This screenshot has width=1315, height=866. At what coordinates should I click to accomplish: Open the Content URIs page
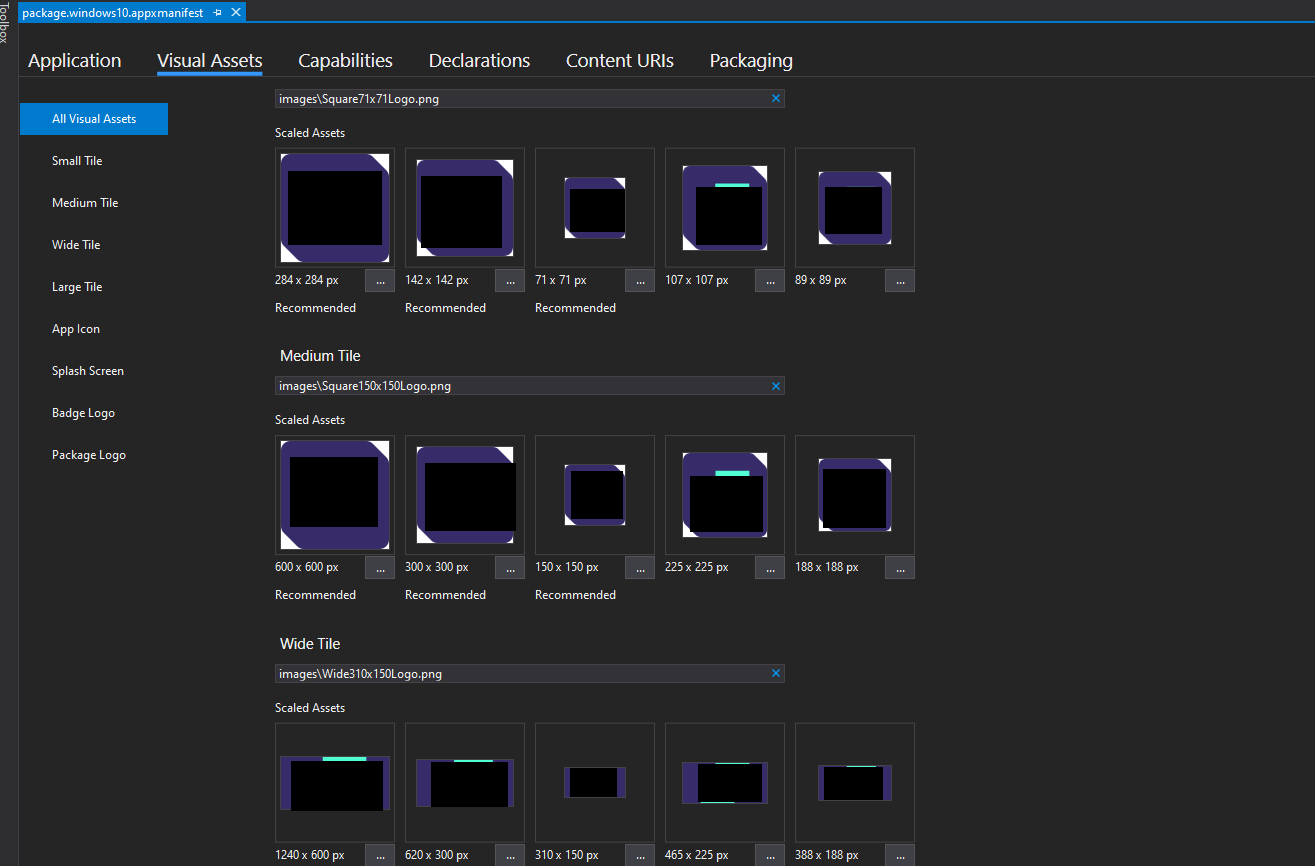point(620,60)
